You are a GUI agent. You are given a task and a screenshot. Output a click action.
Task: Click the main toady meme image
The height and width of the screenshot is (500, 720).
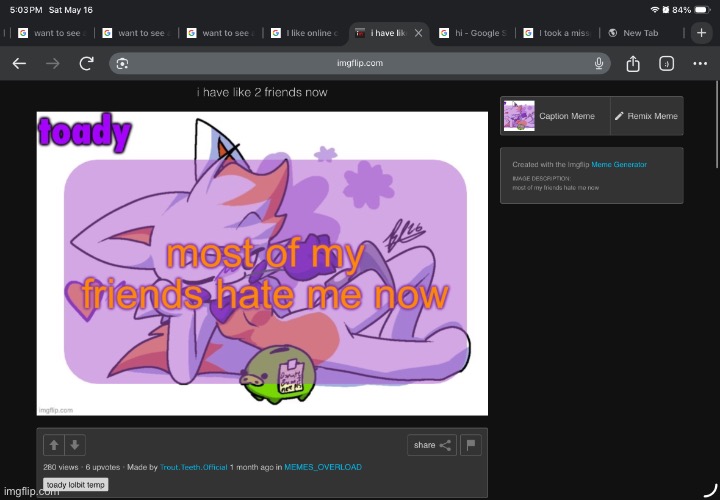(262, 264)
